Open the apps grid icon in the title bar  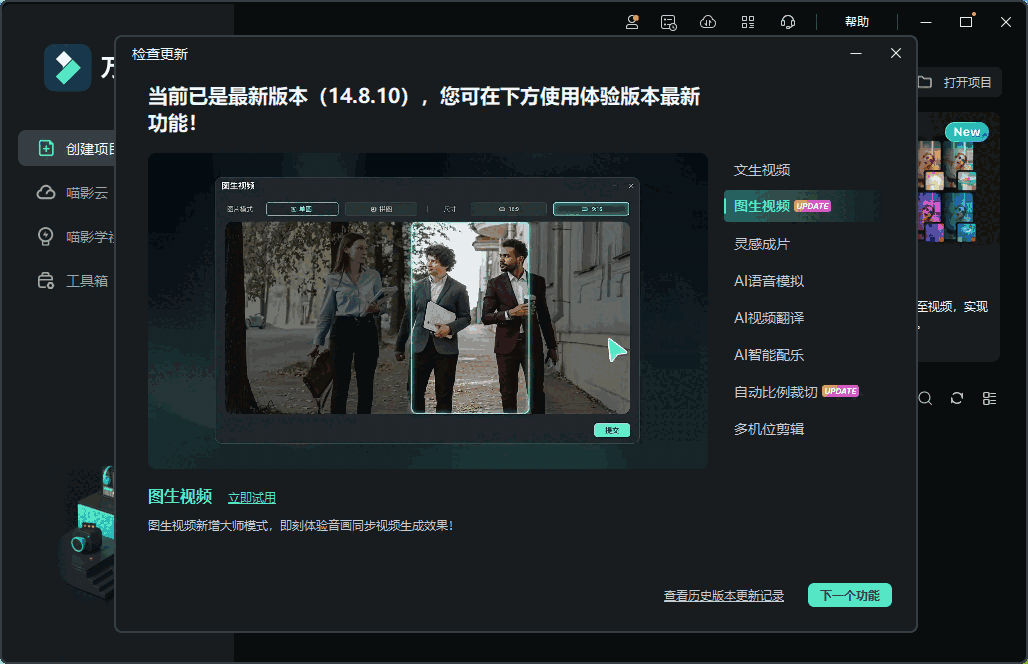click(x=747, y=21)
